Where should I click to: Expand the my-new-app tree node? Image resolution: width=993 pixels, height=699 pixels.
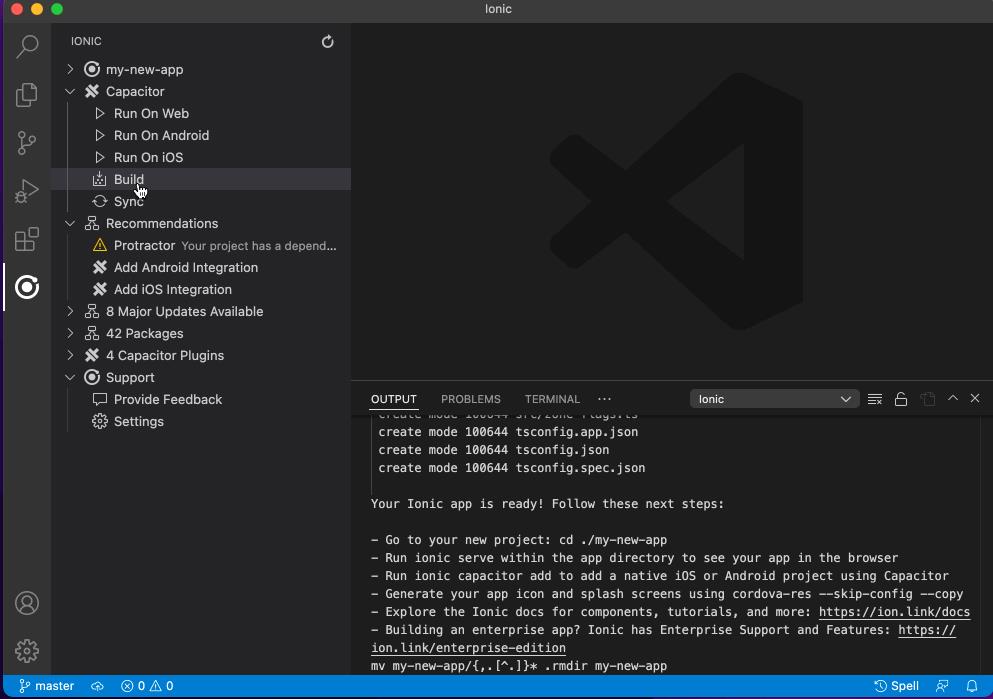(x=70, y=69)
